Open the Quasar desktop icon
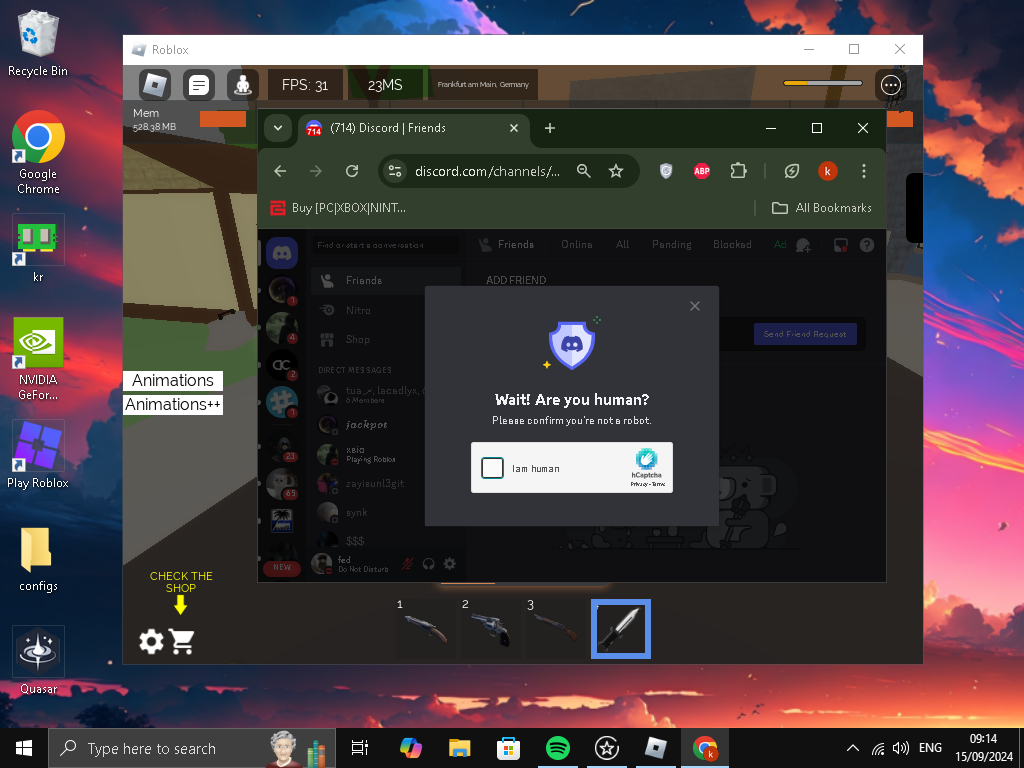This screenshot has width=1024, height=768. click(x=38, y=660)
